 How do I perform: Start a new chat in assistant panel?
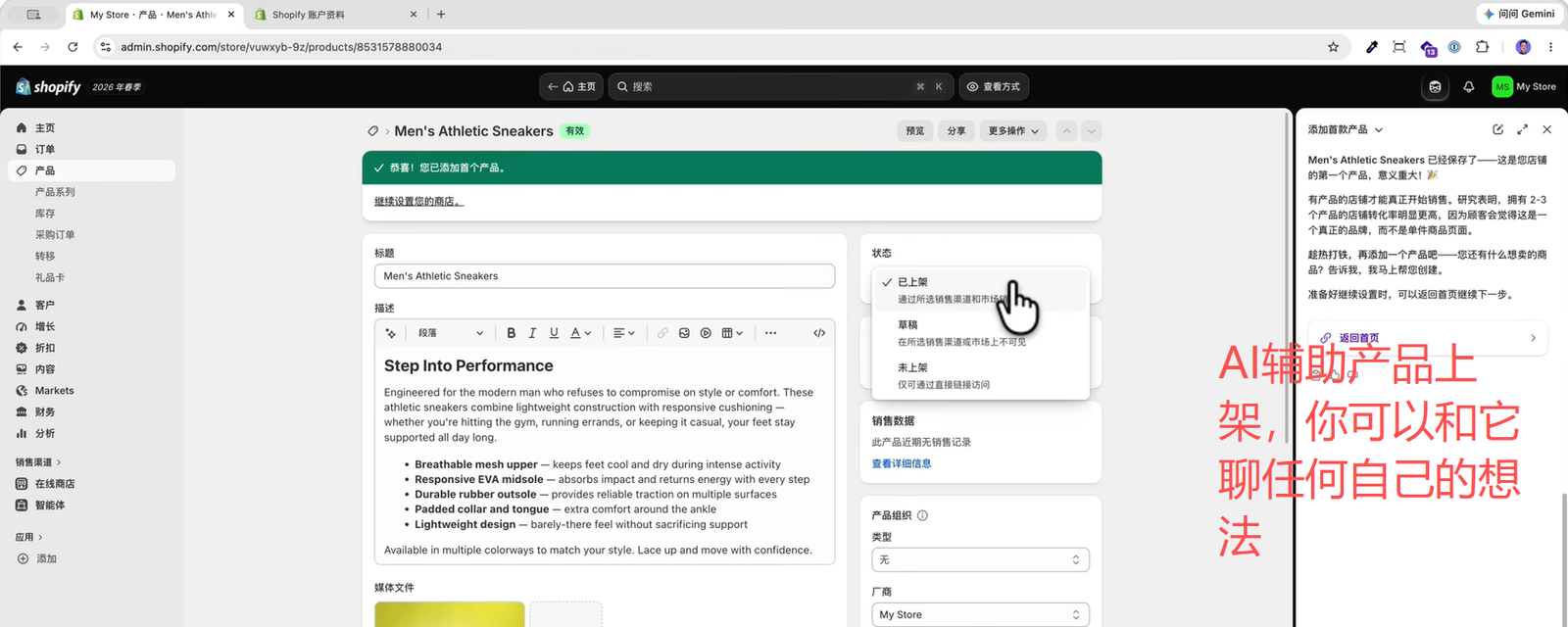click(x=1497, y=129)
